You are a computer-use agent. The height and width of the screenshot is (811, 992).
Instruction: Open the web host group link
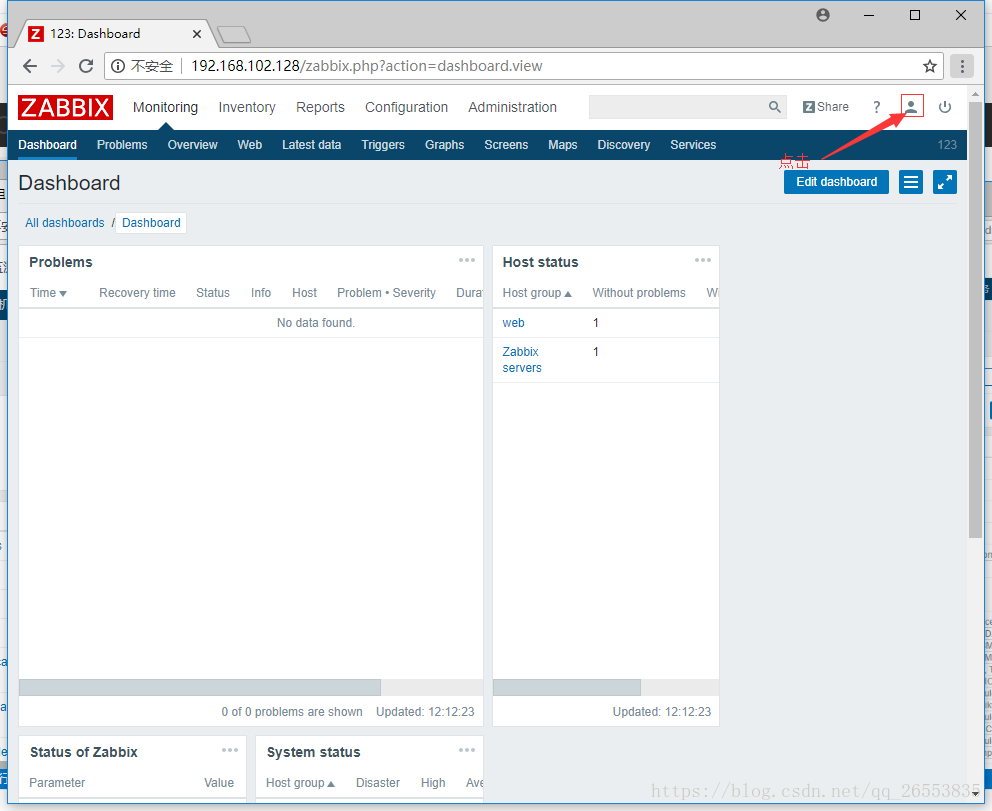513,323
